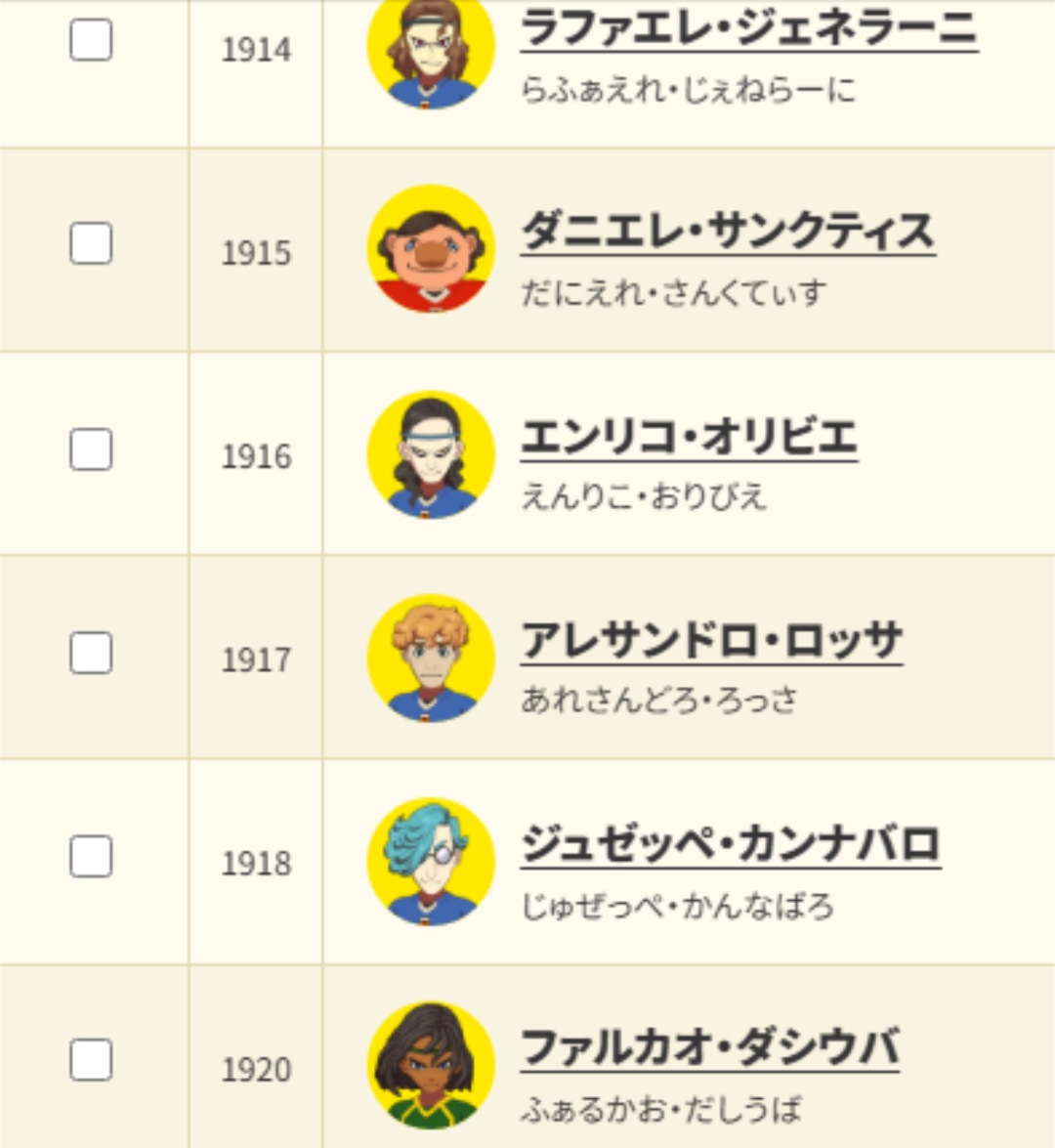Image resolution: width=1055 pixels, height=1148 pixels.
Task: Mark the checkbox in row 1920
Action: coord(91,1060)
